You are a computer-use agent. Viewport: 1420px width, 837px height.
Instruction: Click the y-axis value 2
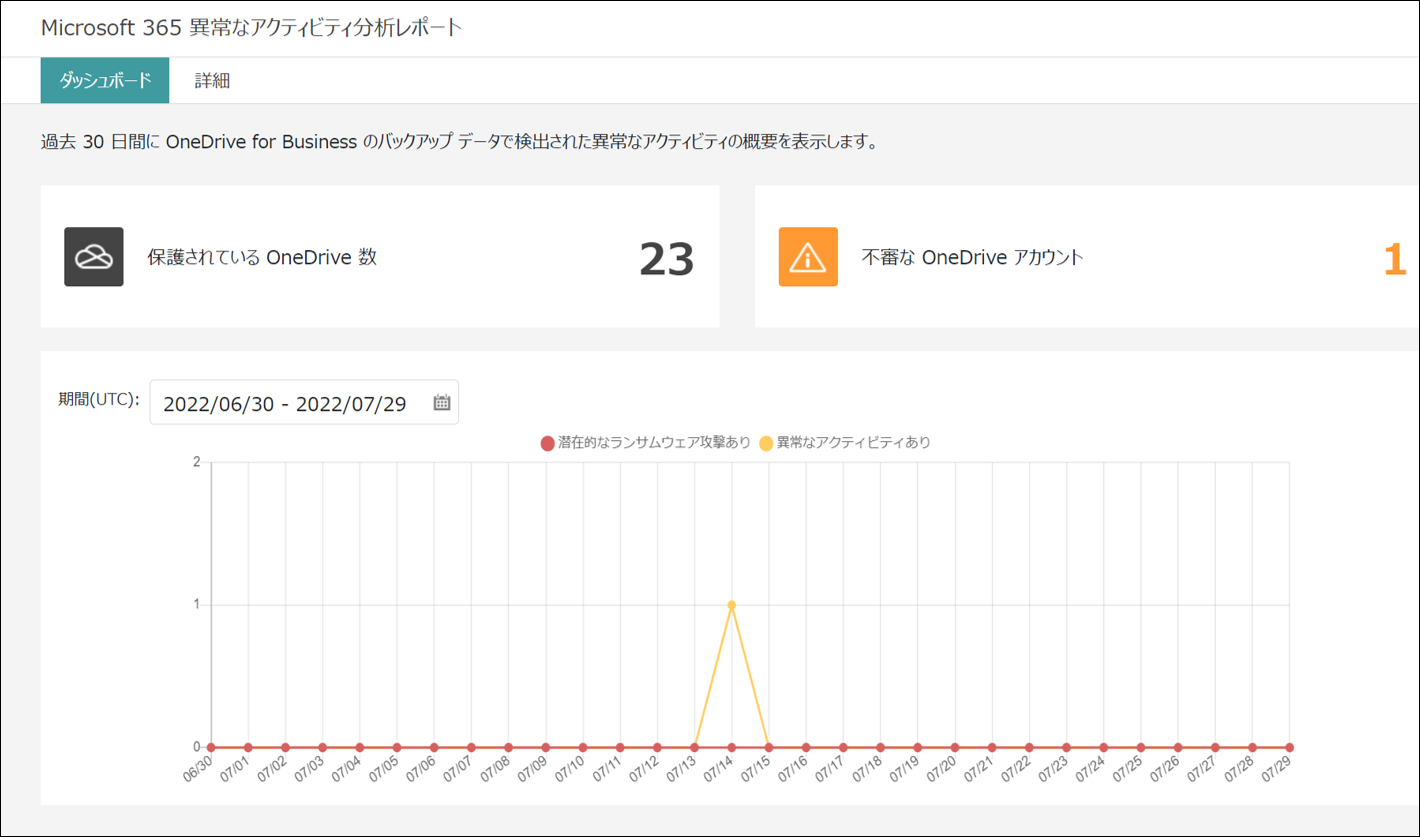[x=197, y=462]
